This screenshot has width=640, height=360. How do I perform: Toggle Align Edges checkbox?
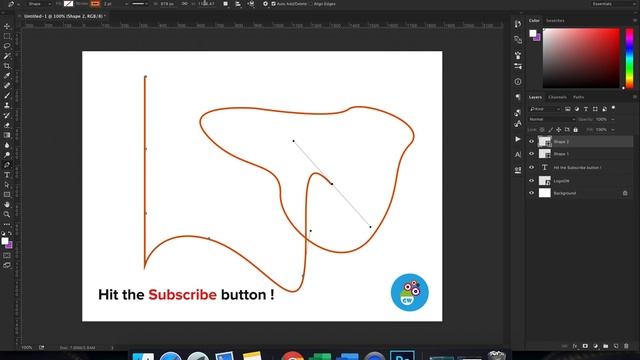coord(311,4)
